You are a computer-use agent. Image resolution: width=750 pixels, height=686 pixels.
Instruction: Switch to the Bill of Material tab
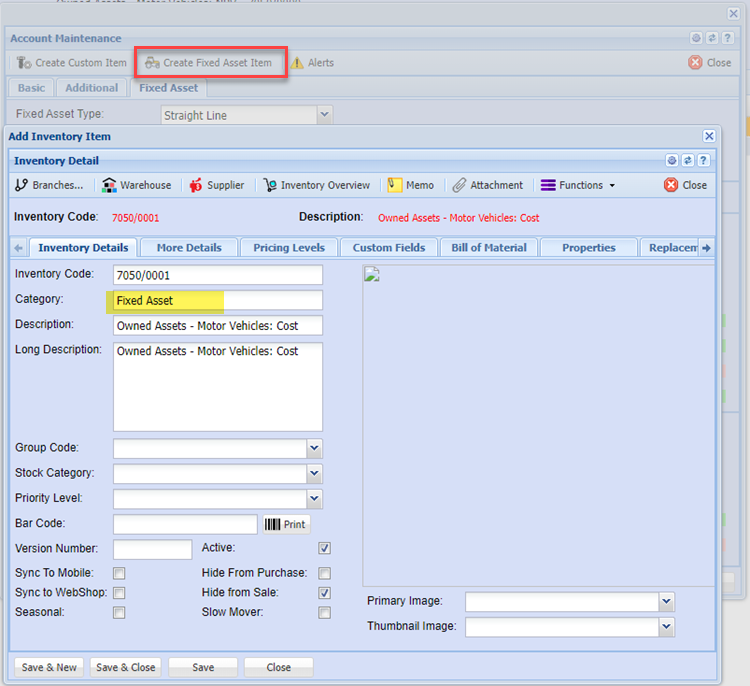click(490, 247)
